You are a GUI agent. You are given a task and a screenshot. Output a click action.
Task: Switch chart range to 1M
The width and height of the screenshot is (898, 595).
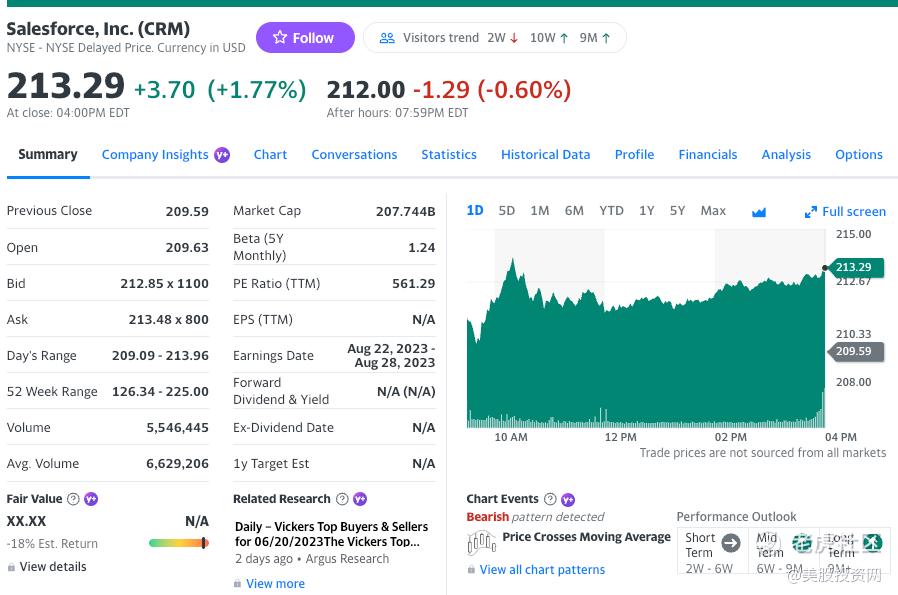pos(540,211)
